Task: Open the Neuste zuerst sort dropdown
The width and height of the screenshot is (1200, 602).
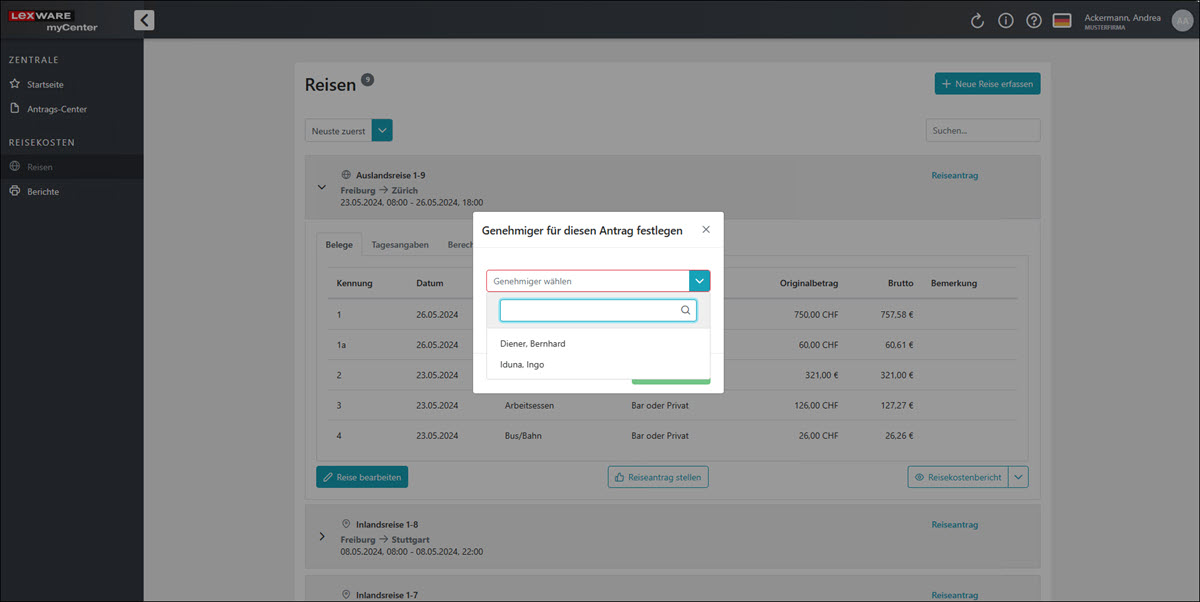Action: (x=382, y=131)
